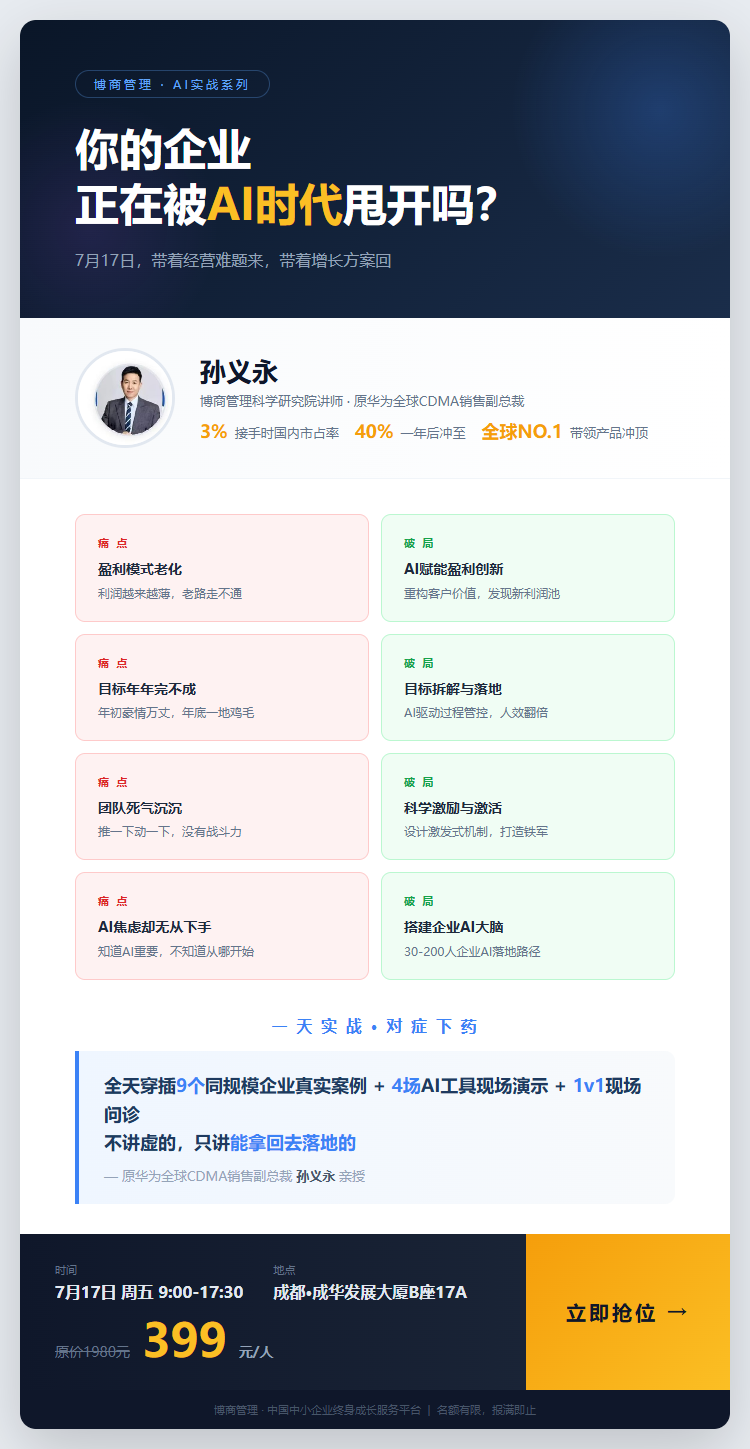Click the highlighted AI时代 text in headline
The image size is (750, 1449).
click(x=275, y=204)
